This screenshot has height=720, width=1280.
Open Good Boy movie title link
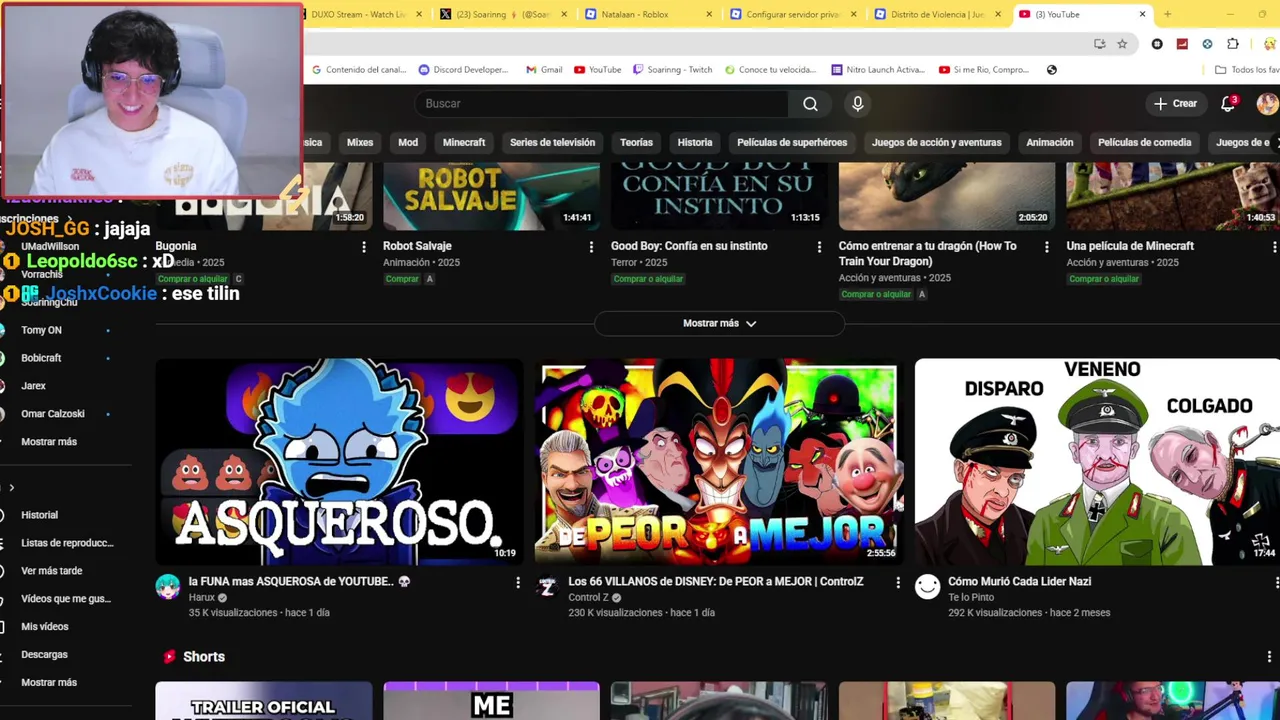click(x=689, y=246)
